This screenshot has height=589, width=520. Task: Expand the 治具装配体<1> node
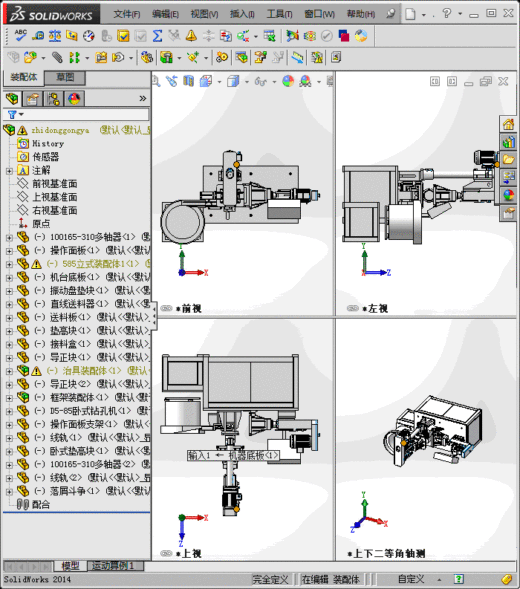pos(9,372)
